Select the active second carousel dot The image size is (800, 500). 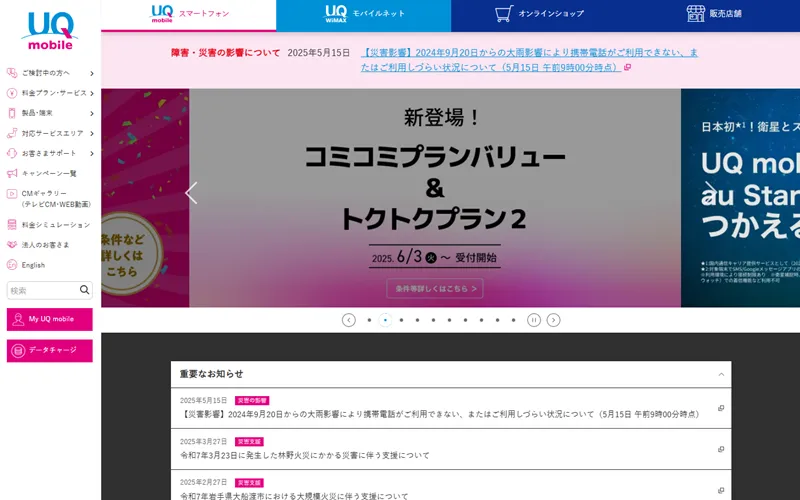tap(385, 320)
